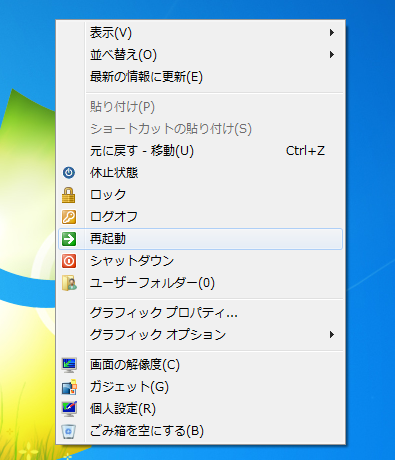Select ログオフ to log off
395x460 pixels.
(x=200, y=217)
